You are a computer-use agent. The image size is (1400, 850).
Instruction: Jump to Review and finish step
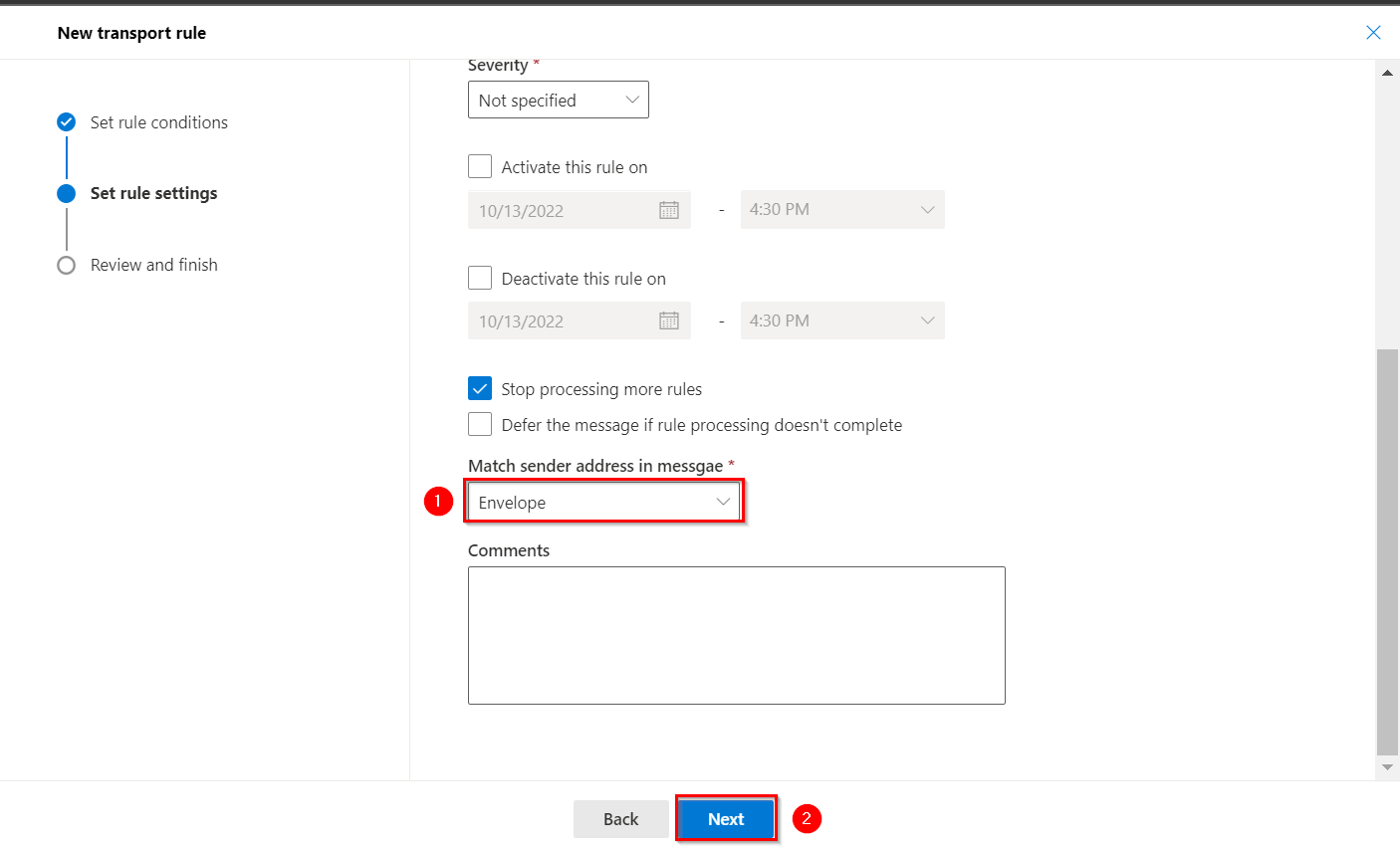point(153,265)
